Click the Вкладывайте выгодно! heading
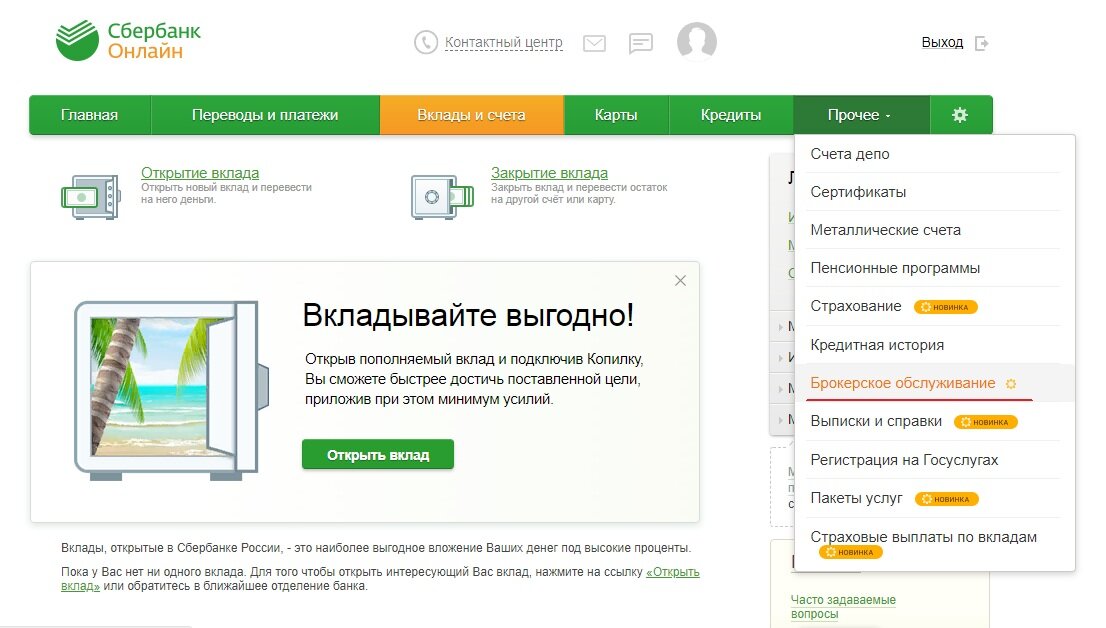This screenshot has width=1106, height=628. click(468, 315)
